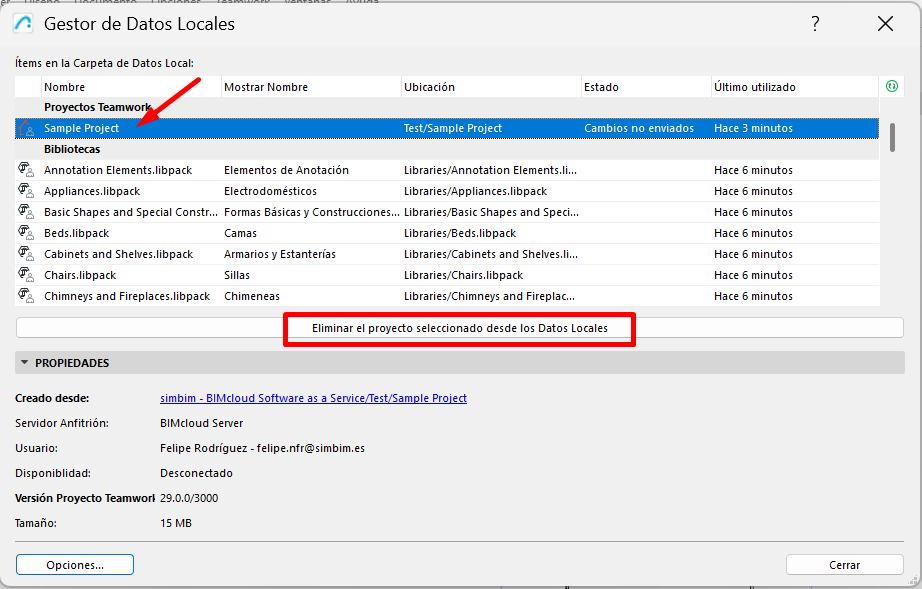This screenshot has height=589, width=922.
Task: Click the list's vertical scrollbar thumb
Action: (x=892, y=138)
